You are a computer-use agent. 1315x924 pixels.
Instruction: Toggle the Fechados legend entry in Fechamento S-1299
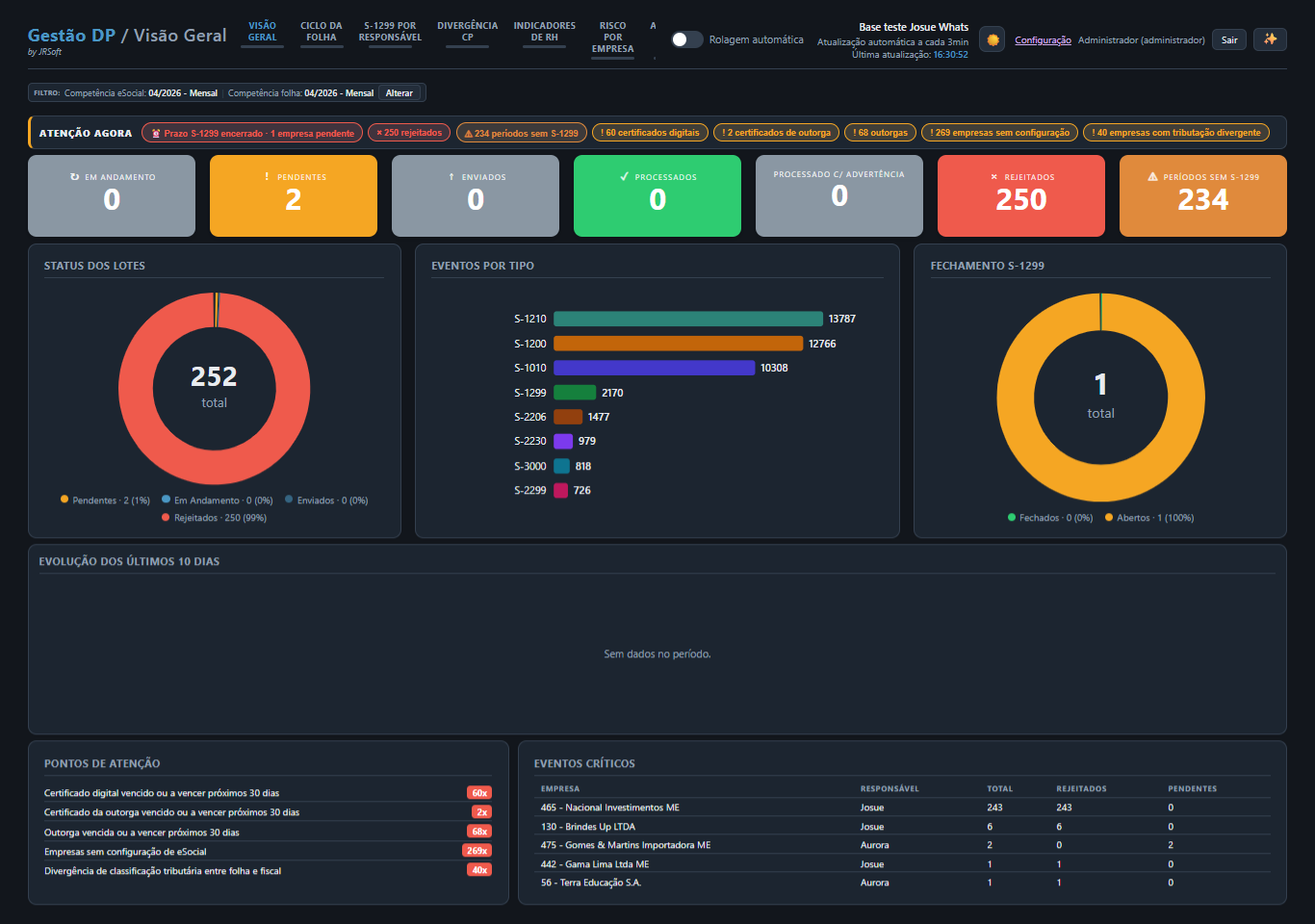pyautogui.click(x=1050, y=518)
